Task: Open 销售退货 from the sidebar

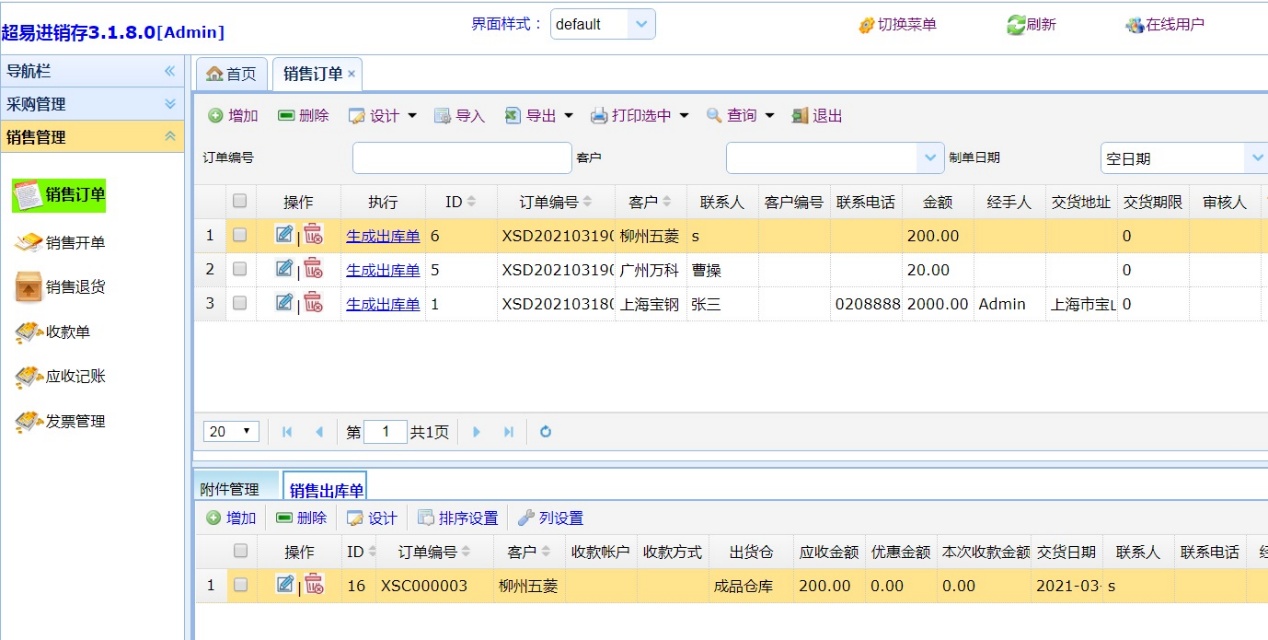Action: pos(60,287)
